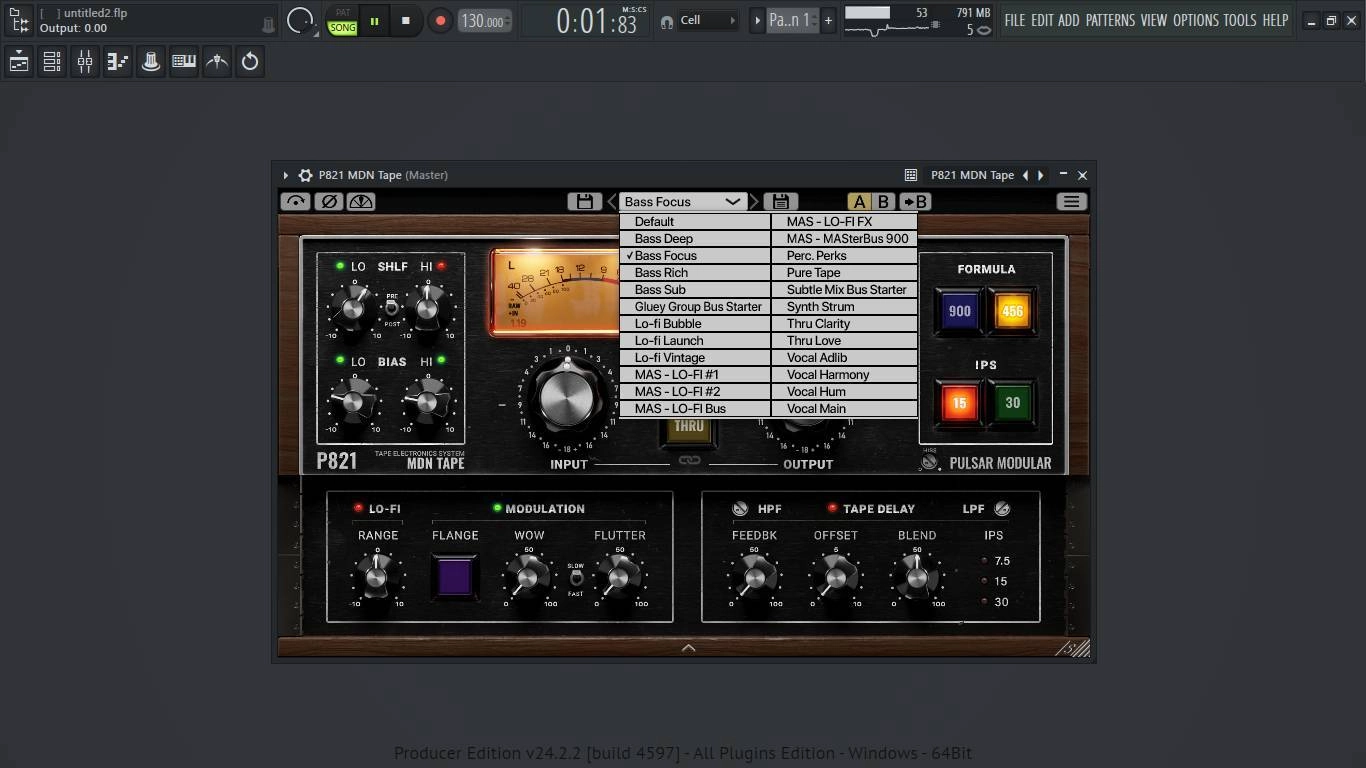Open the Bass Focus preset dropdown
This screenshot has width=1366, height=768.
(x=683, y=201)
